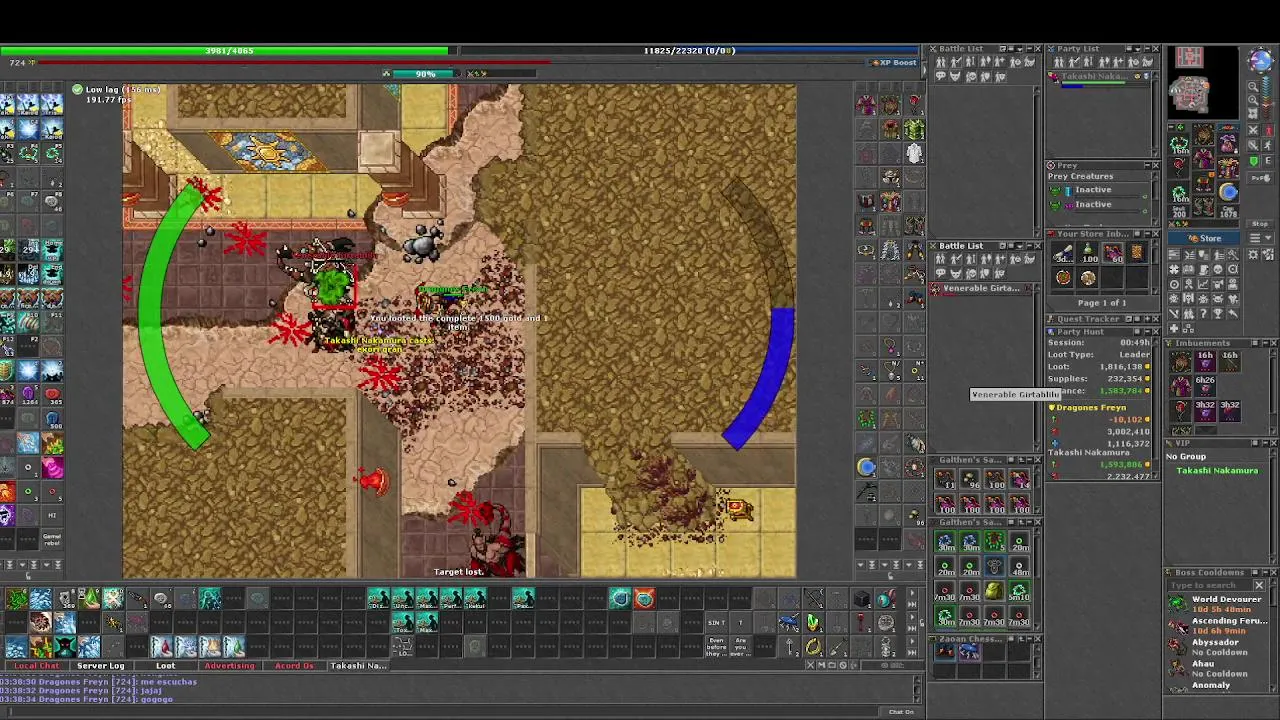The image size is (1280, 720).
Task: Open the Store button
Action: 1203,238
